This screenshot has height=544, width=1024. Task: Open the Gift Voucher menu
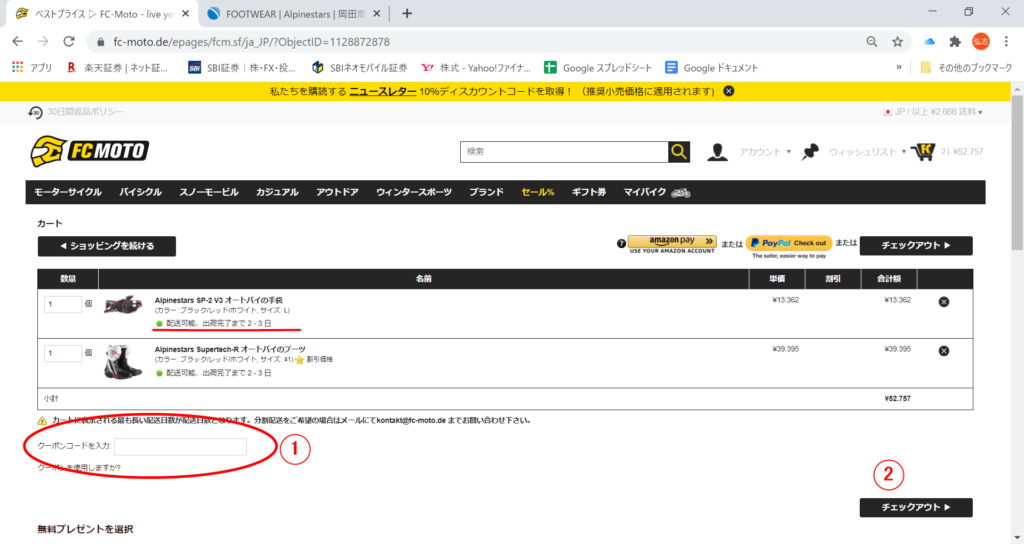589,192
